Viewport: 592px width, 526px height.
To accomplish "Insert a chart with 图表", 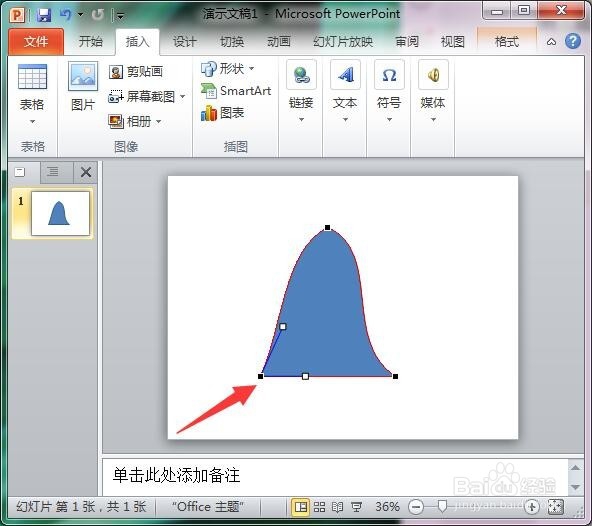I will (223, 113).
